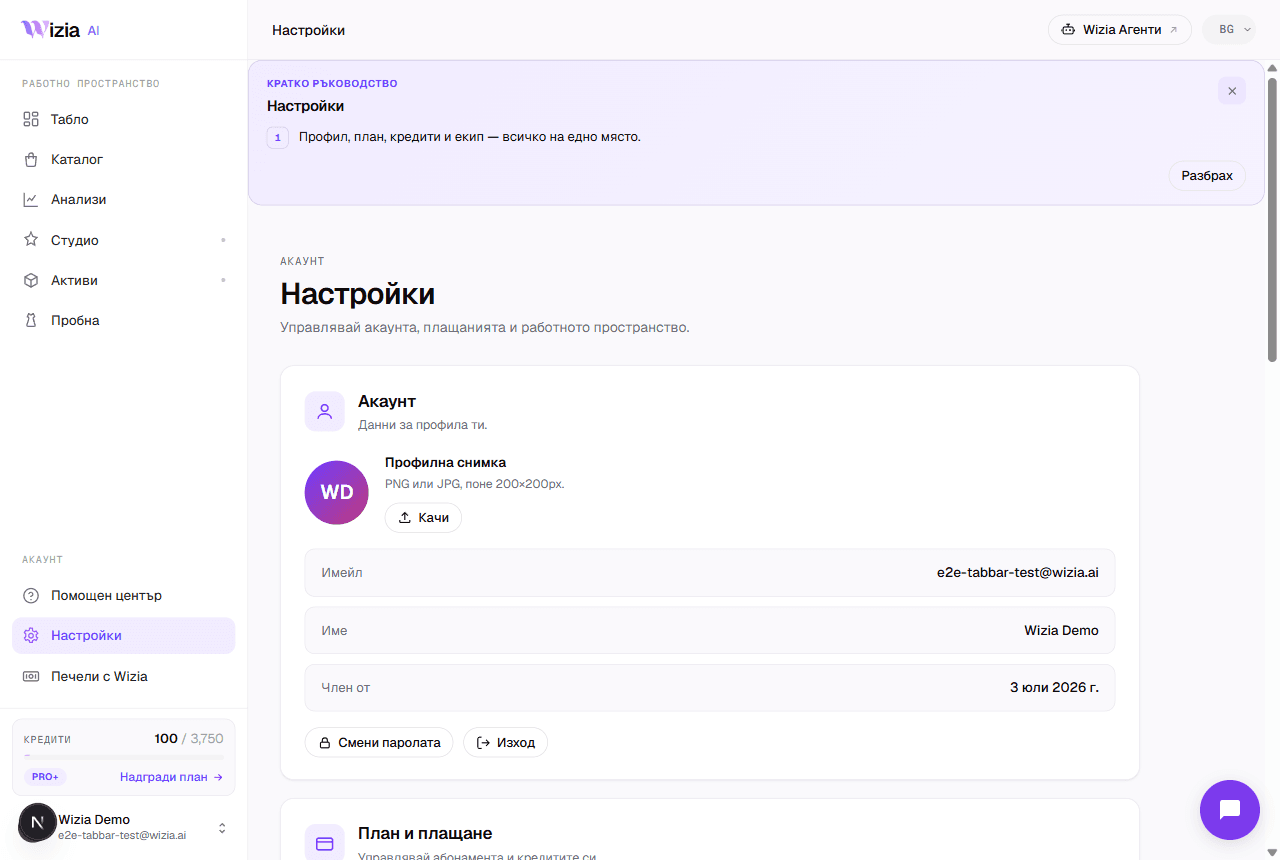Click the Разбрах button
The image size is (1280, 860).
1207,176
